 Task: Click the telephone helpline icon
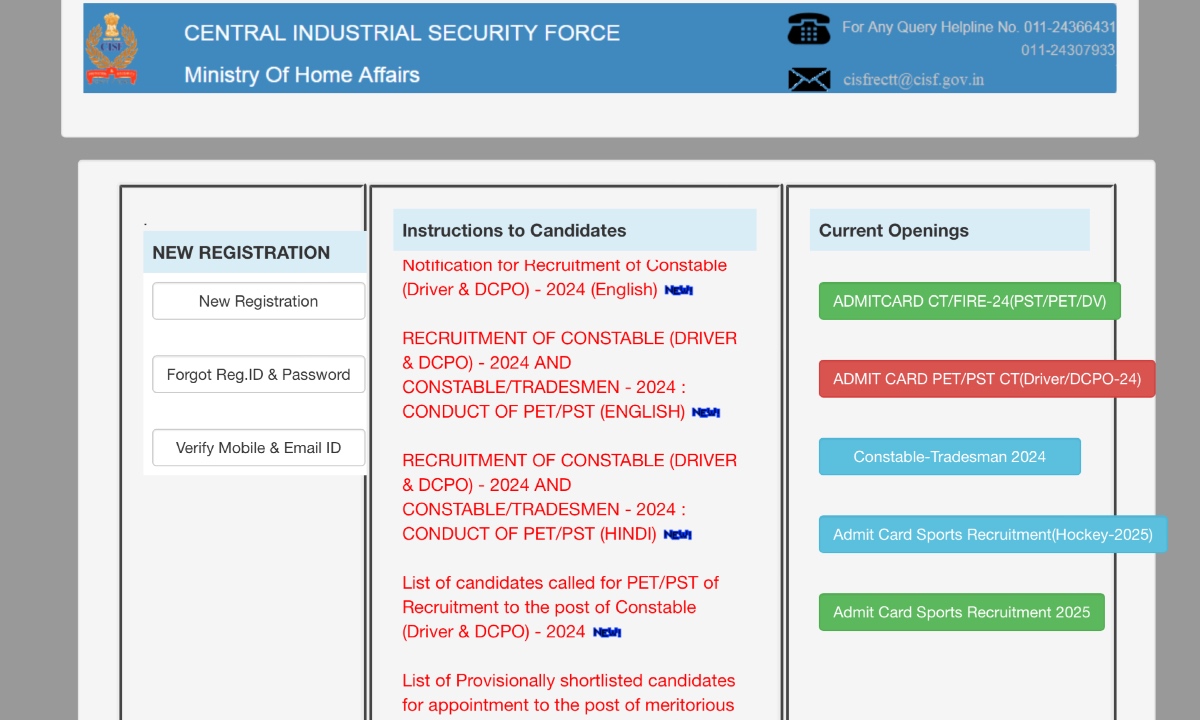click(x=809, y=29)
